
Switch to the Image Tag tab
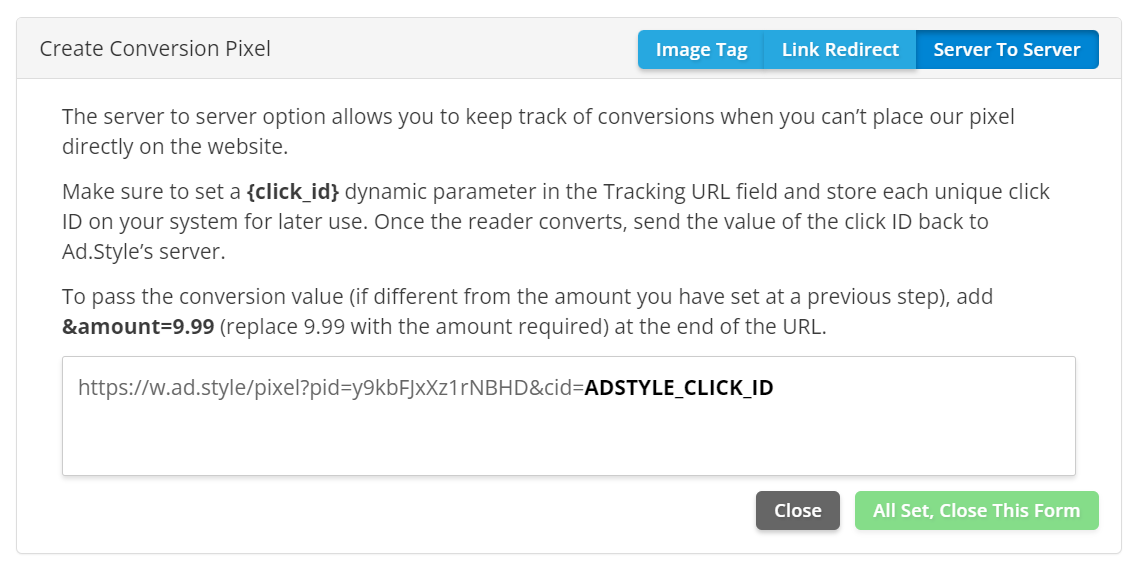pyautogui.click(x=701, y=50)
